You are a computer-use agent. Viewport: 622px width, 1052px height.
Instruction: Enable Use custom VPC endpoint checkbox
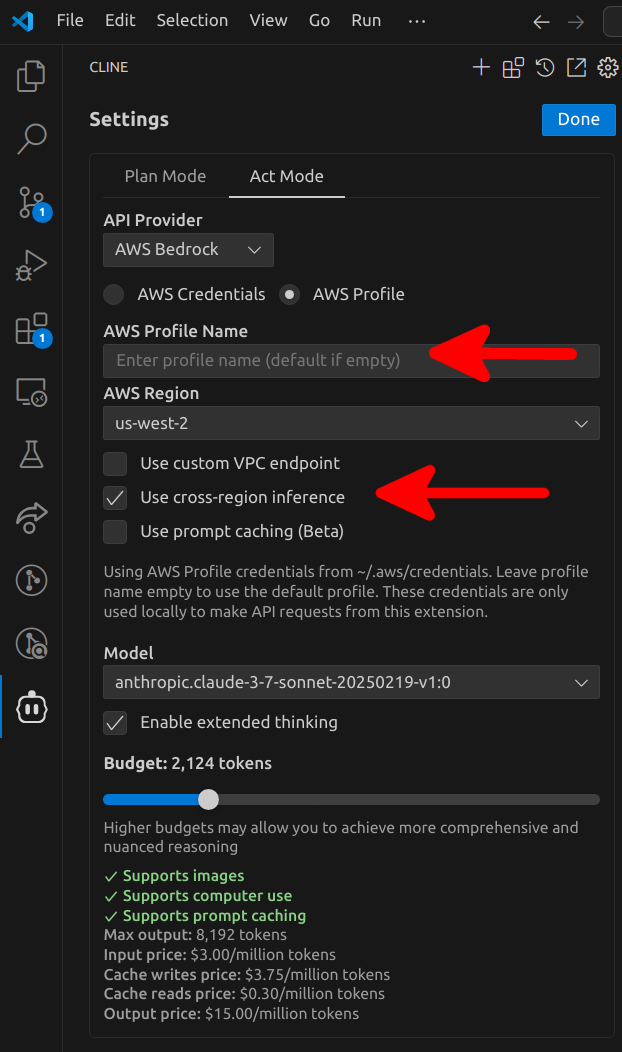click(x=115, y=464)
